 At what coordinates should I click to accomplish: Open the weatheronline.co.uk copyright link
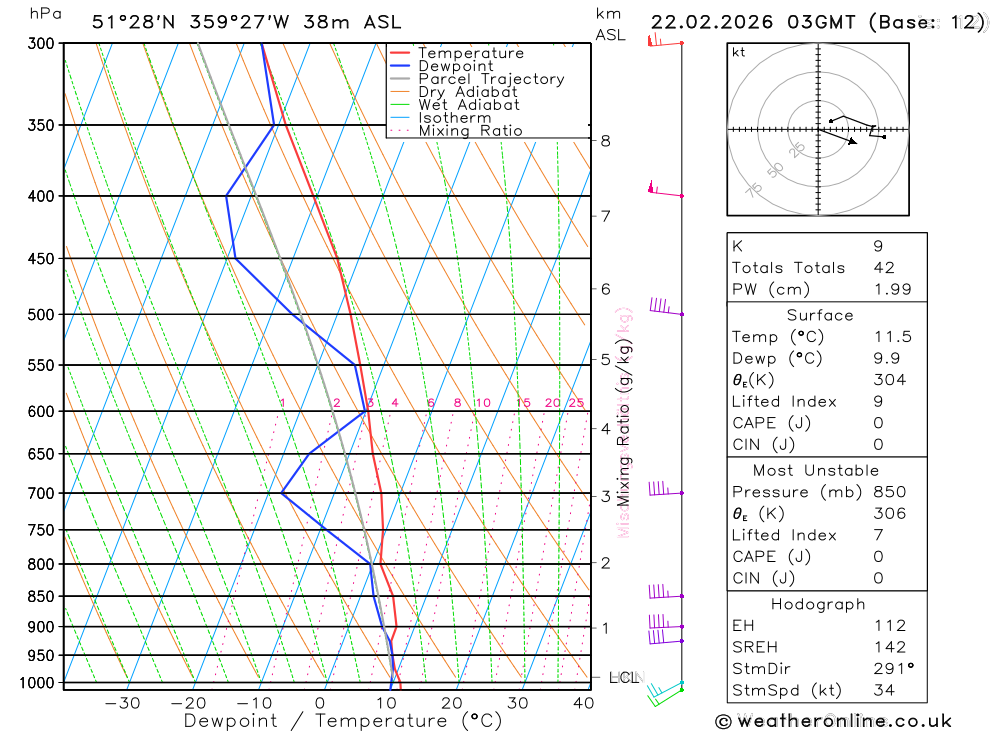click(834, 721)
